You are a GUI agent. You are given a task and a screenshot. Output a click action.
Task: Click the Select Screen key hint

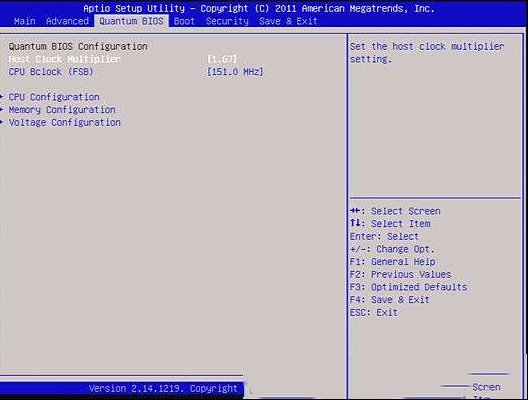click(395, 211)
